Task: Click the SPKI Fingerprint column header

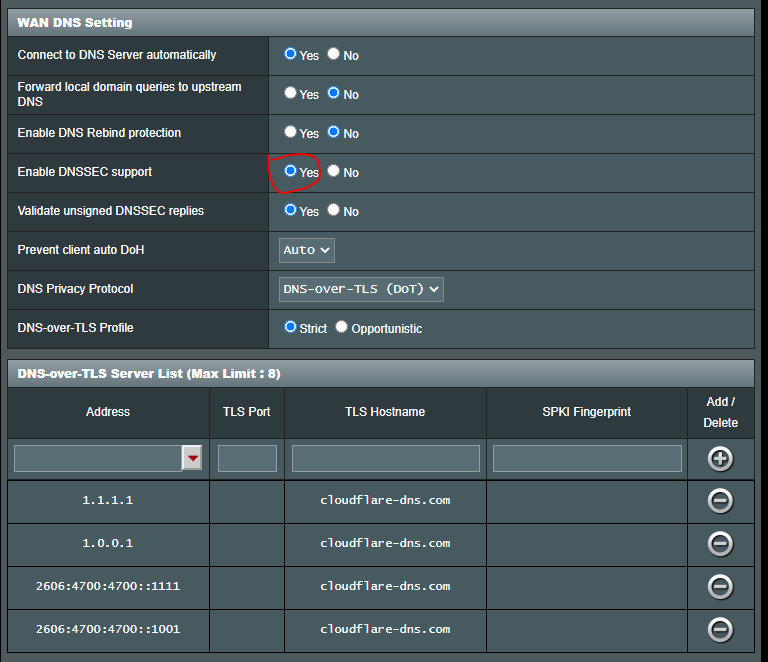Action: [586, 412]
